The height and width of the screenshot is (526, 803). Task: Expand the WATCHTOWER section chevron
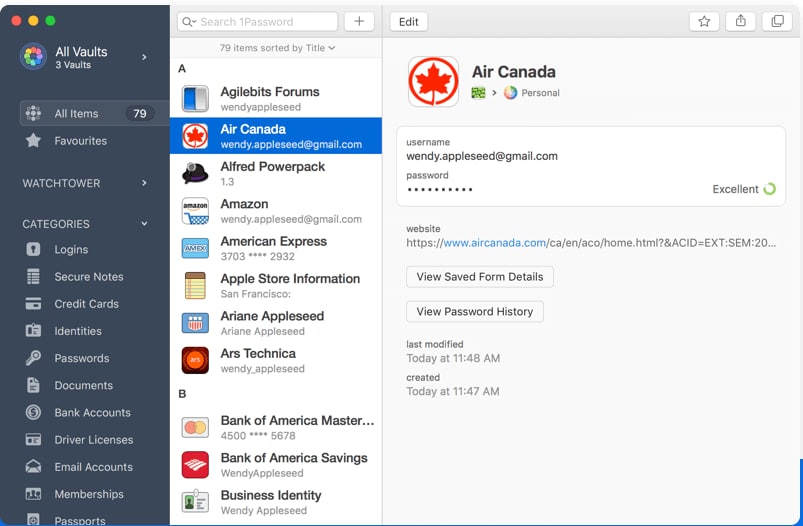coord(144,183)
